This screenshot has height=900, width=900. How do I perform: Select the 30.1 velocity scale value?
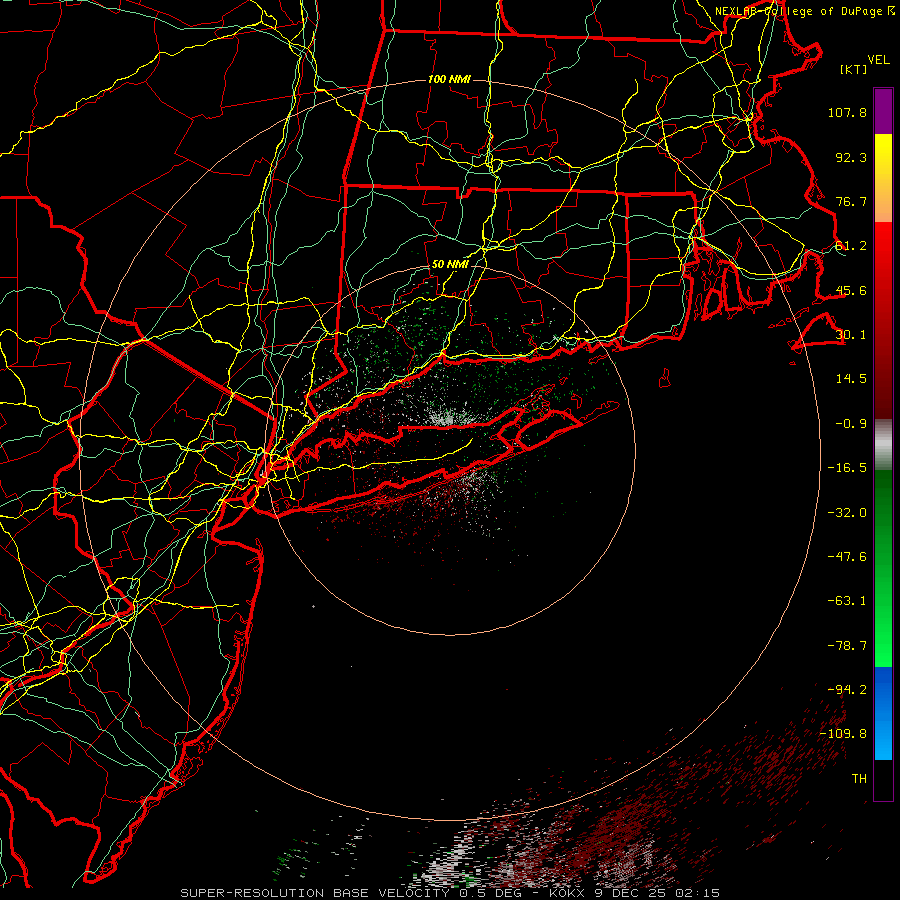pyautogui.click(x=851, y=335)
